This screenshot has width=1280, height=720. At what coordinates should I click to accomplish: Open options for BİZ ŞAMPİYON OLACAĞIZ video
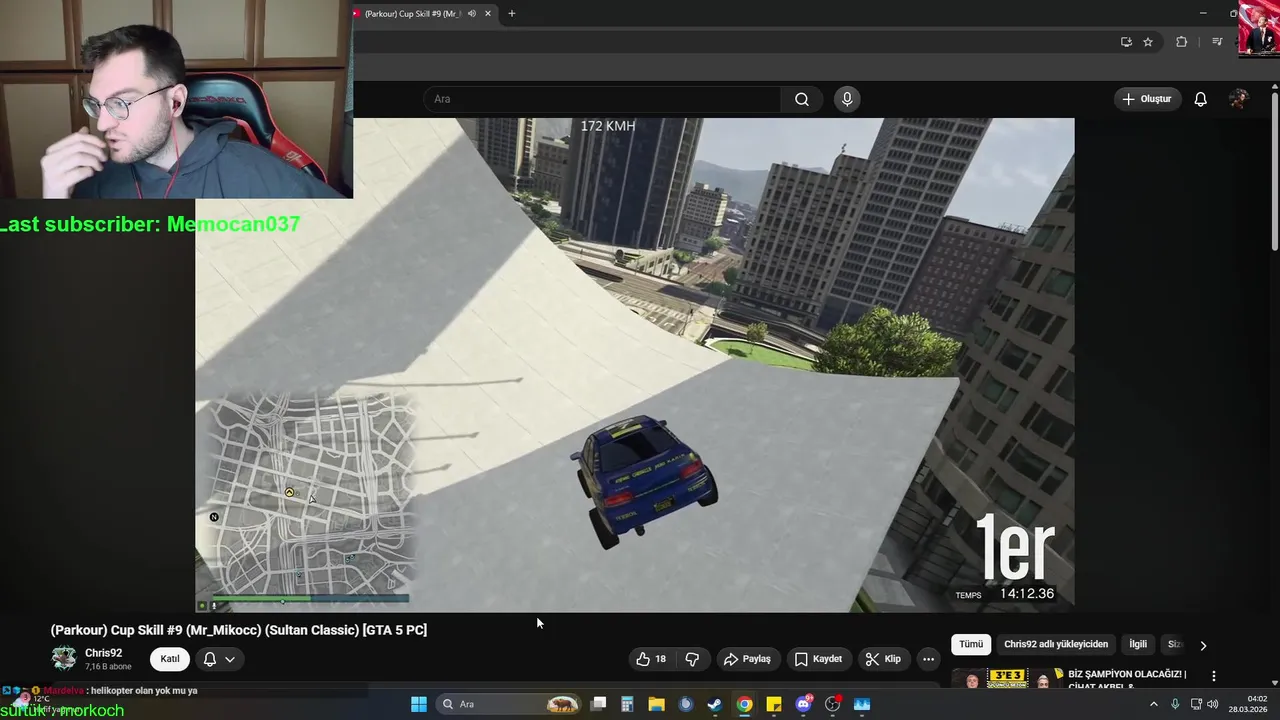[x=1214, y=676]
